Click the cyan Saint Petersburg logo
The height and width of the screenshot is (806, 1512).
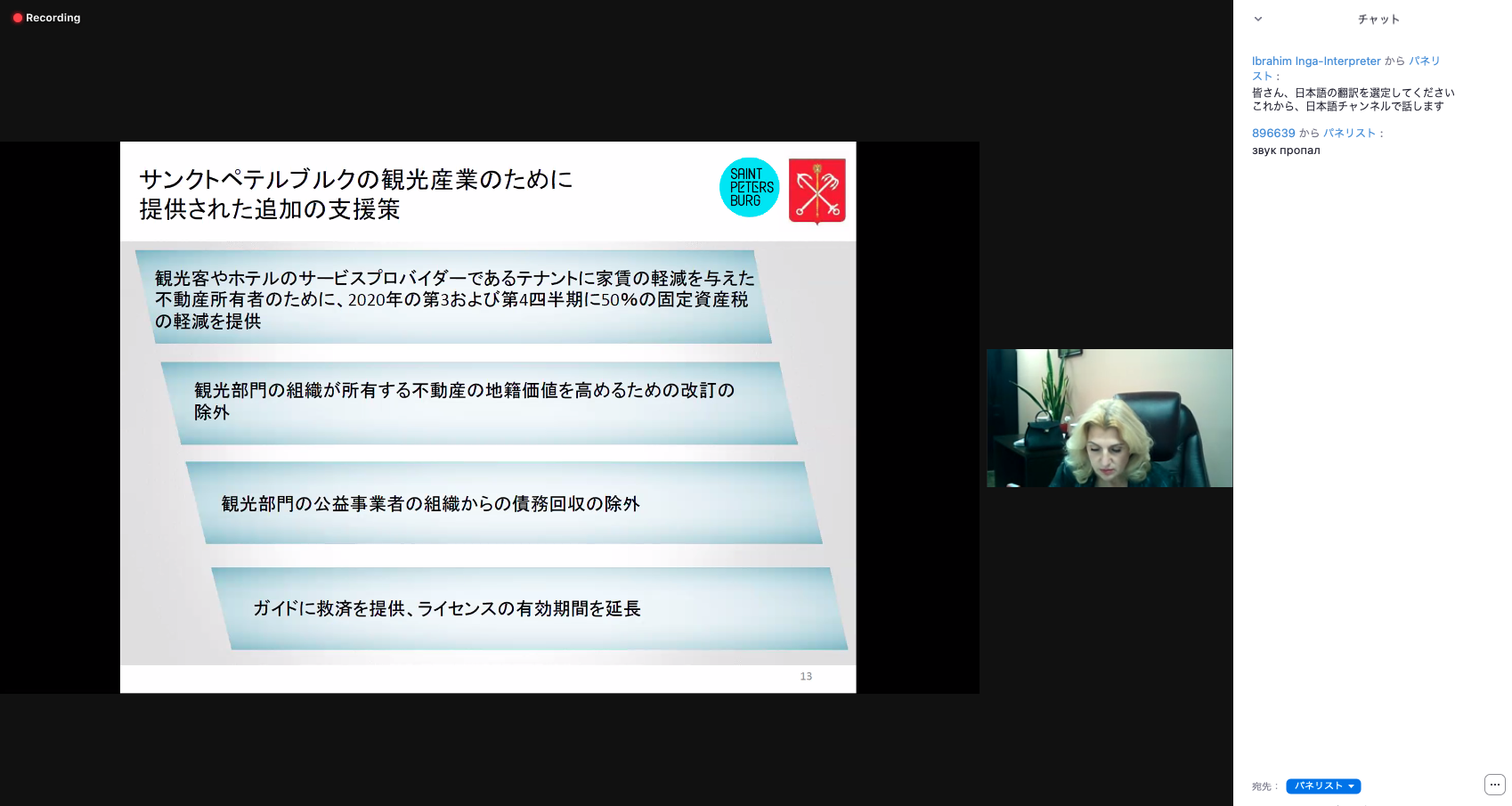749,188
